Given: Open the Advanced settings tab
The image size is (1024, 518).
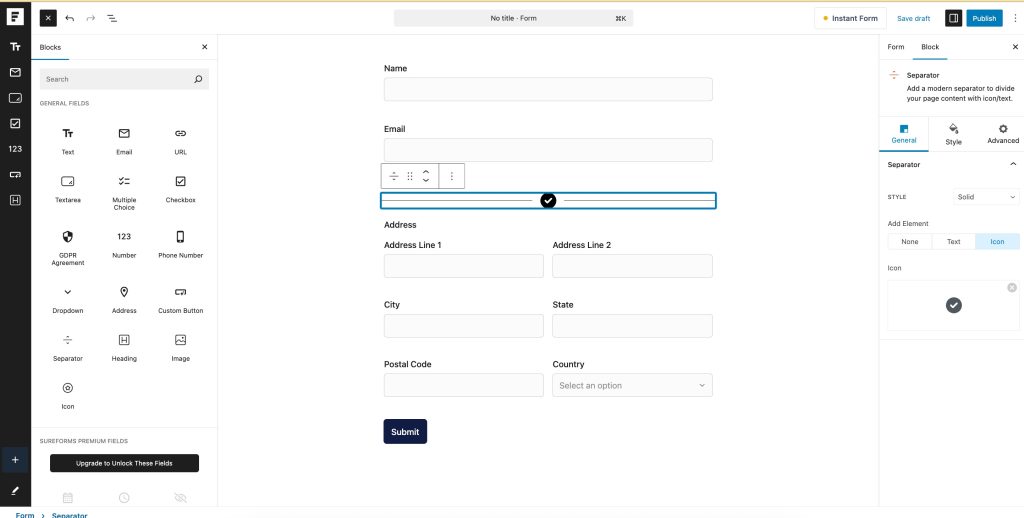Looking at the screenshot, I should (1002, 134).
